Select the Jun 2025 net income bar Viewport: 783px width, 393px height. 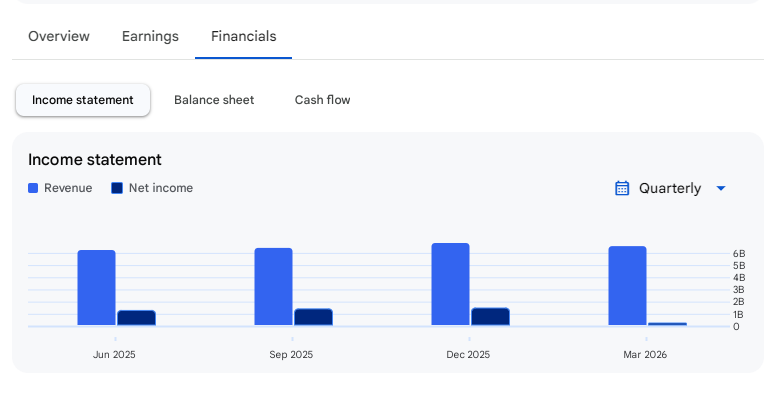tap(136, 318)
